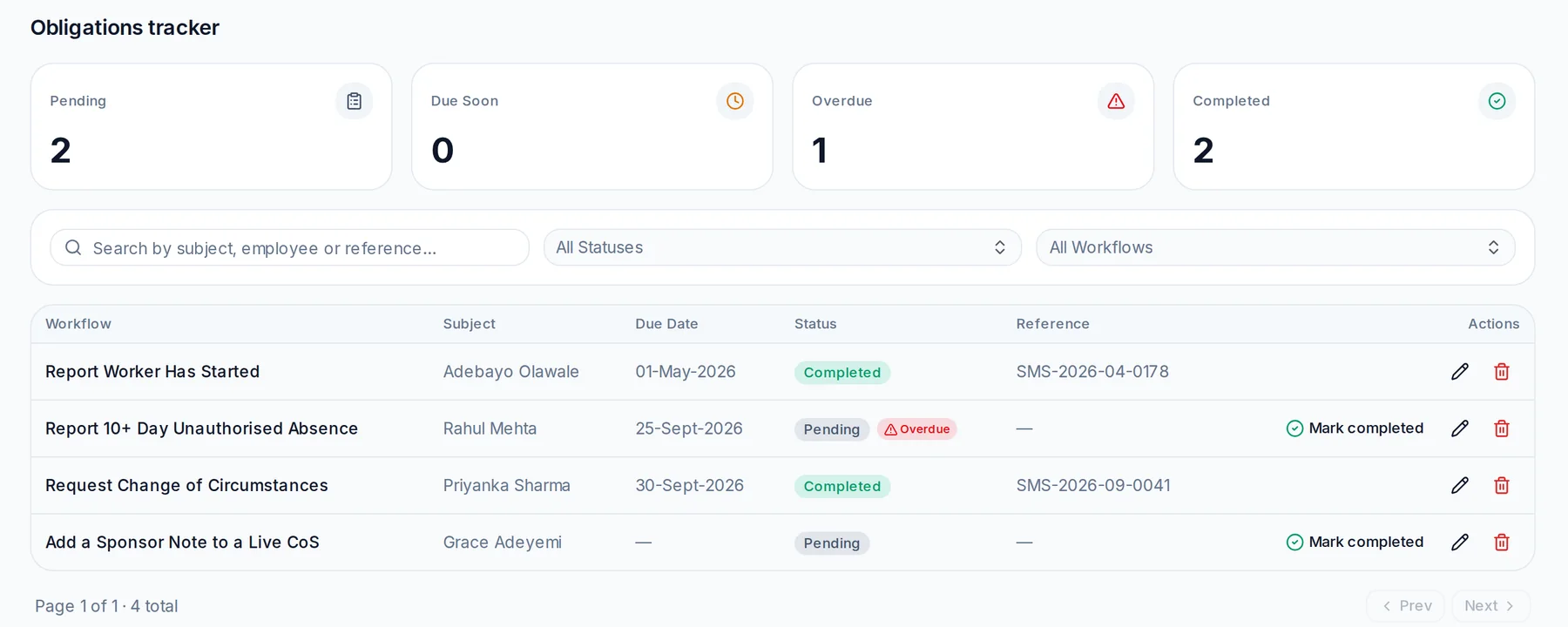The width and height of the screenshot is (1568, 627).
Task: Click the Pending badge for Rahul Mehta
Action: (831, 429)
